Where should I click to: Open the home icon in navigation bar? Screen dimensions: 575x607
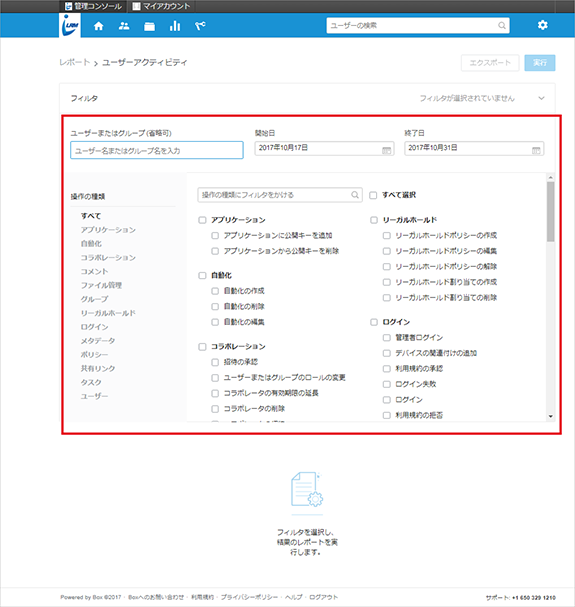99,26
